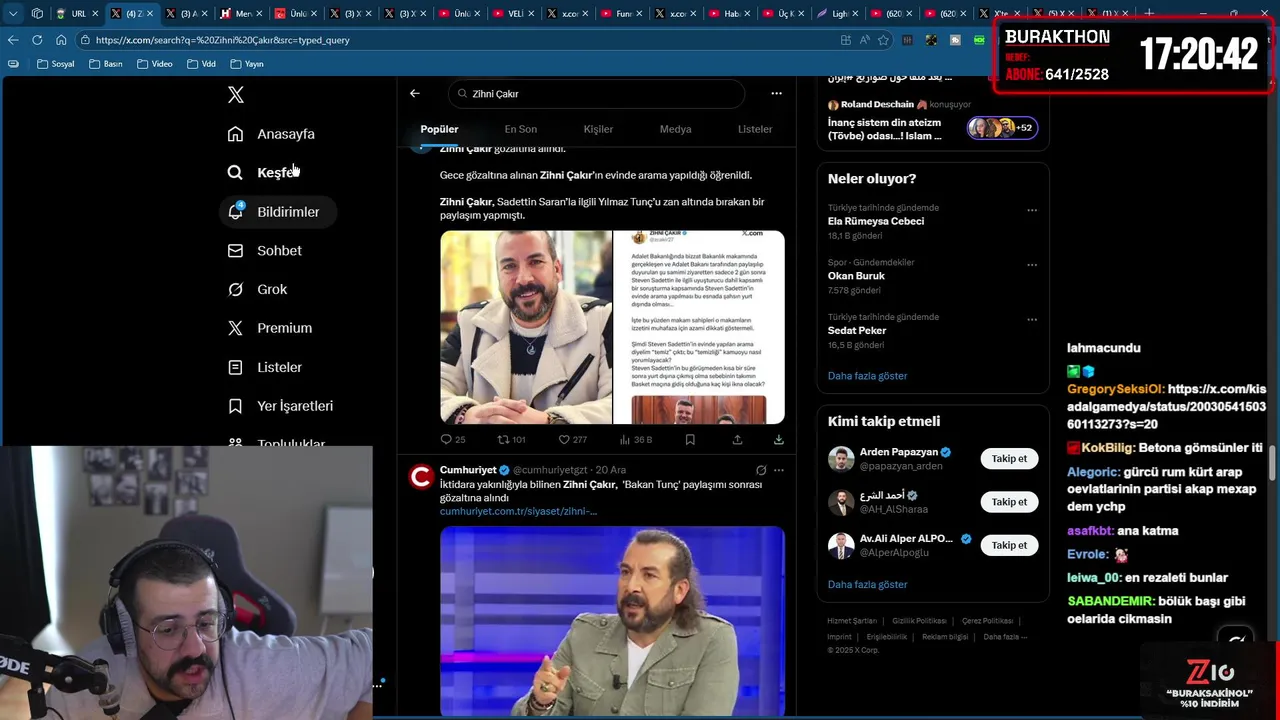Switch to the URL browser tab

(x=78, y=13)
